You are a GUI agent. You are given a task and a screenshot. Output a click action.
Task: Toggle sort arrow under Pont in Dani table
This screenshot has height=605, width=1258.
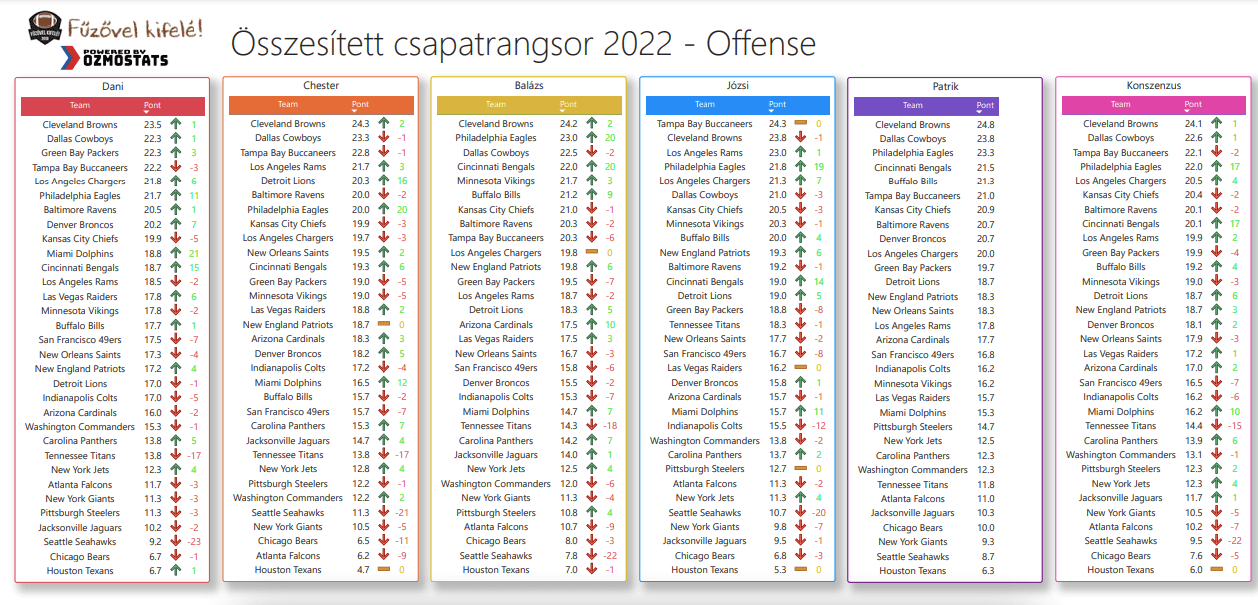146,112
